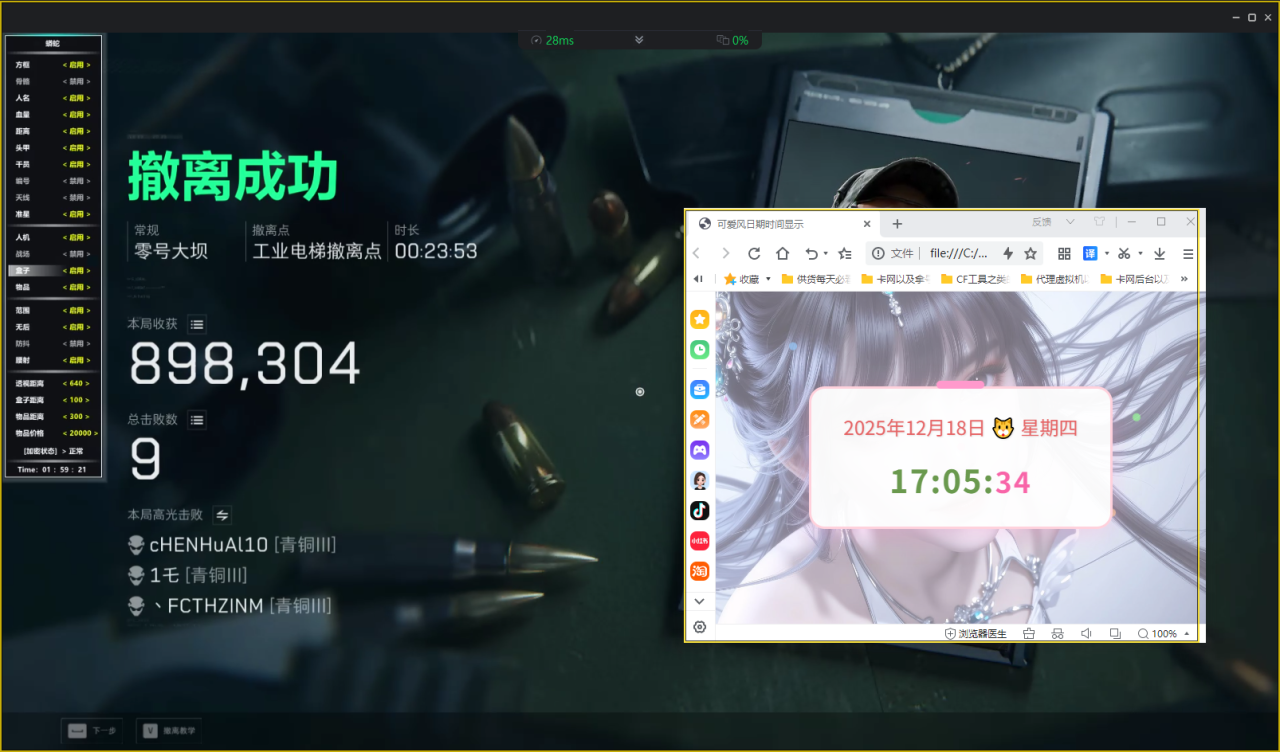Open the browser hamburger menu
1280x752 pixels.
tap(1187, 253)
